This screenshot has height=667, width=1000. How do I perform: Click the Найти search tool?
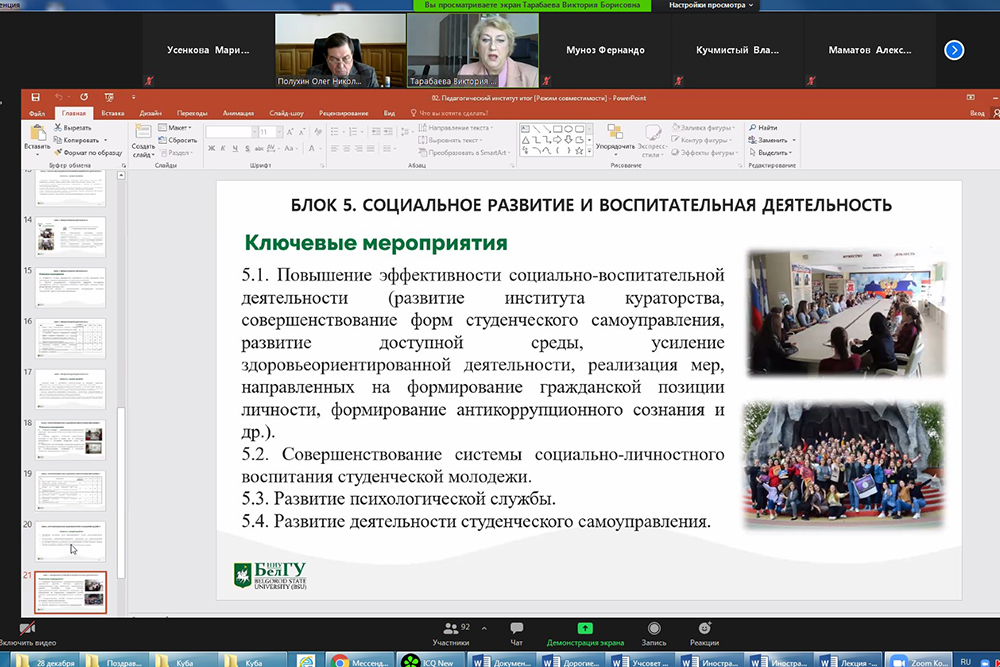point(762,128)
